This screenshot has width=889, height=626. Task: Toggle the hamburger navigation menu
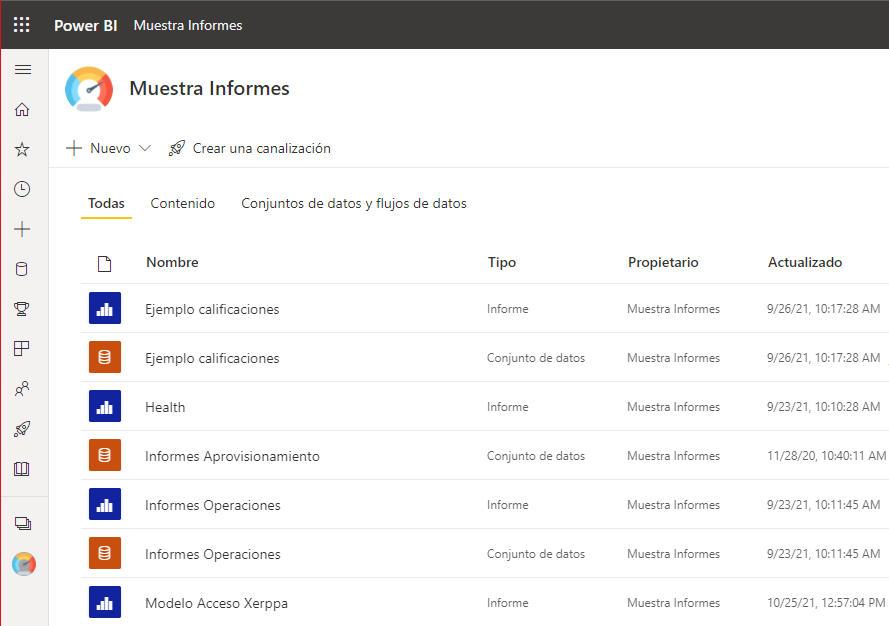23,70
